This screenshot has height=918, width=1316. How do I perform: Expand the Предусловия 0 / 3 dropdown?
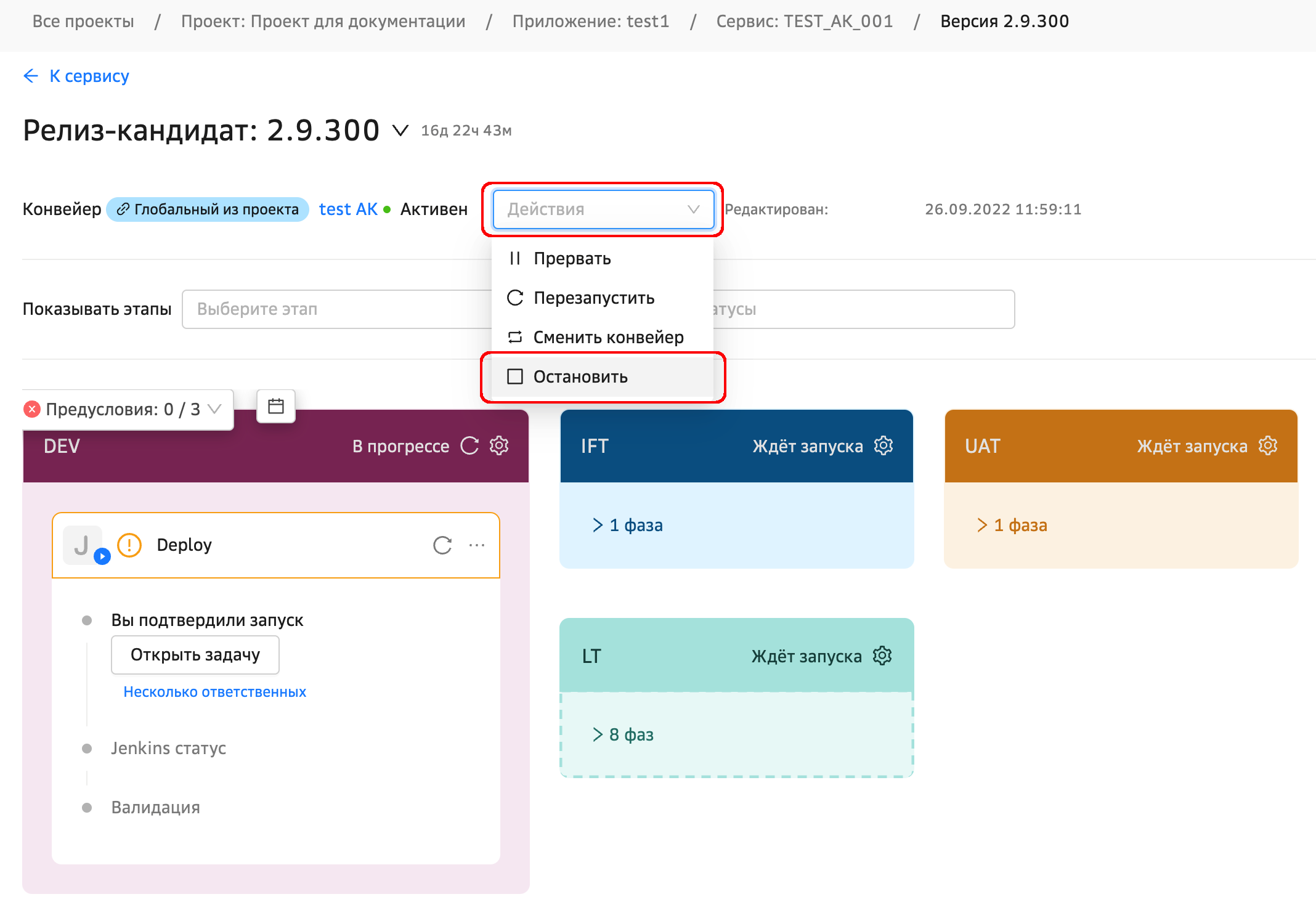214,409
